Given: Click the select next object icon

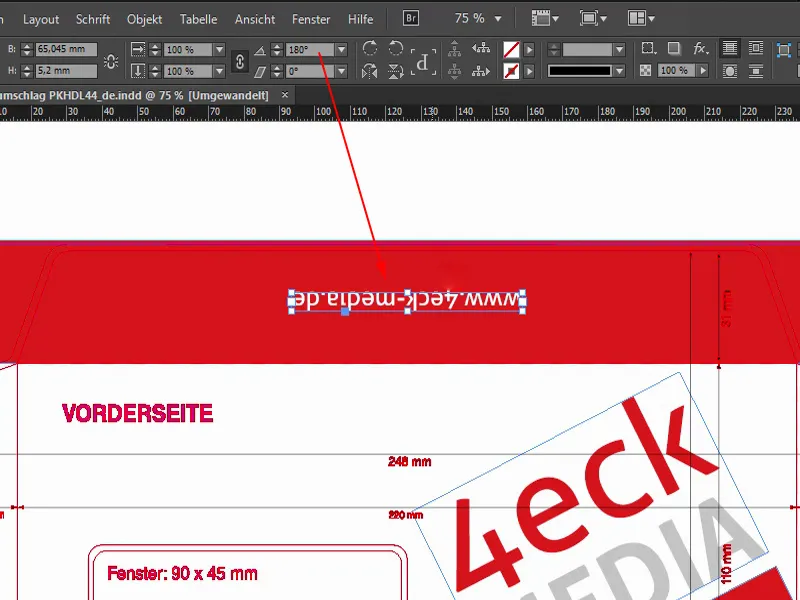Looking at the screenshot, I should [x=481, y=71].
